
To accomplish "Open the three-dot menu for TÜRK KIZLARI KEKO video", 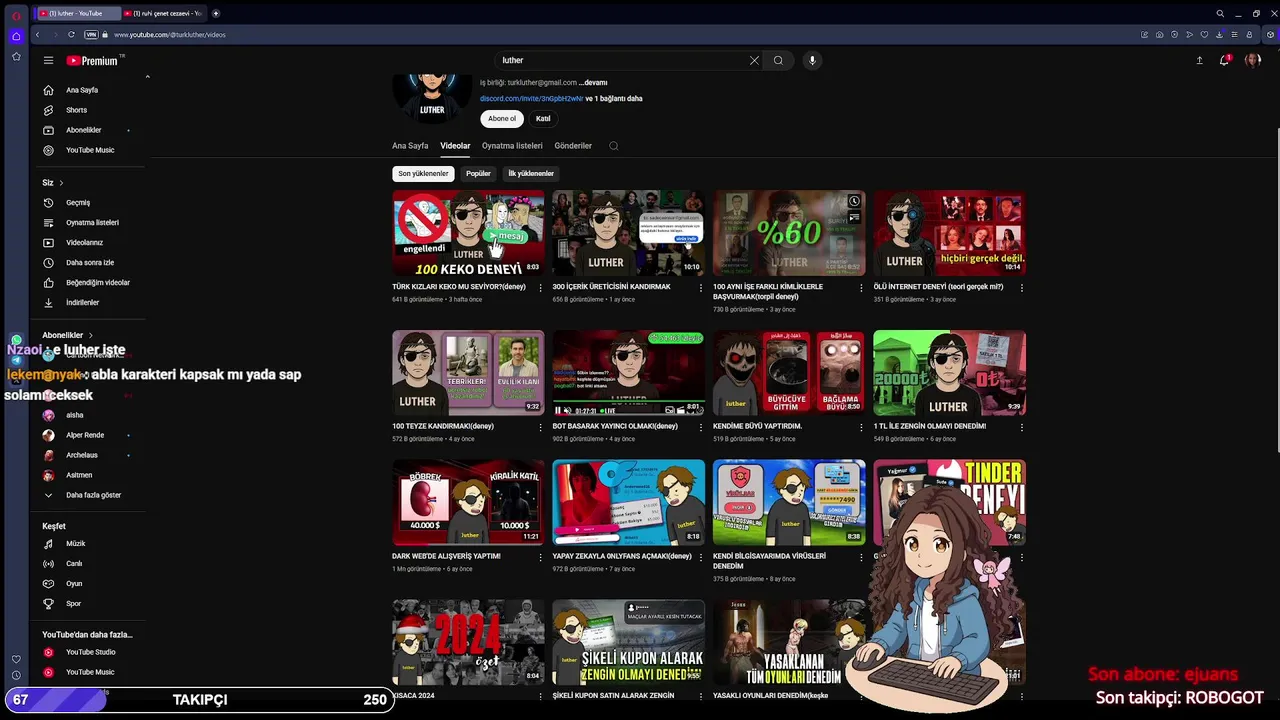I will click(541, 288).
